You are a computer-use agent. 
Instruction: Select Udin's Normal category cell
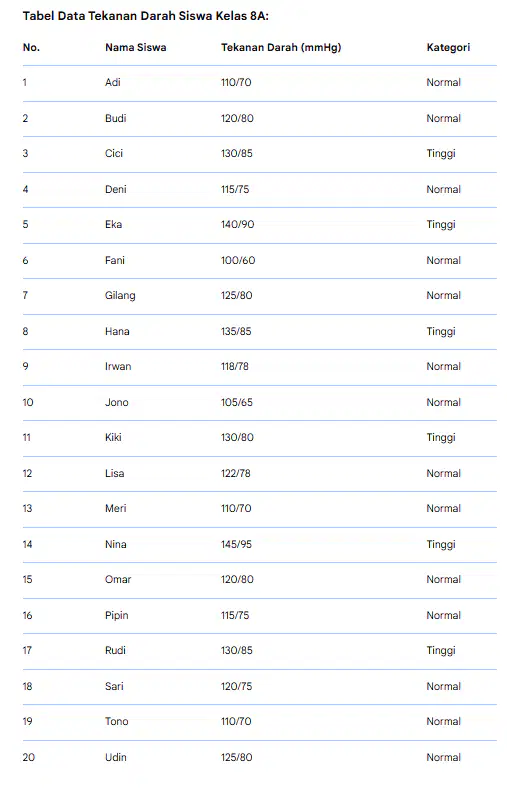[443, 757]
